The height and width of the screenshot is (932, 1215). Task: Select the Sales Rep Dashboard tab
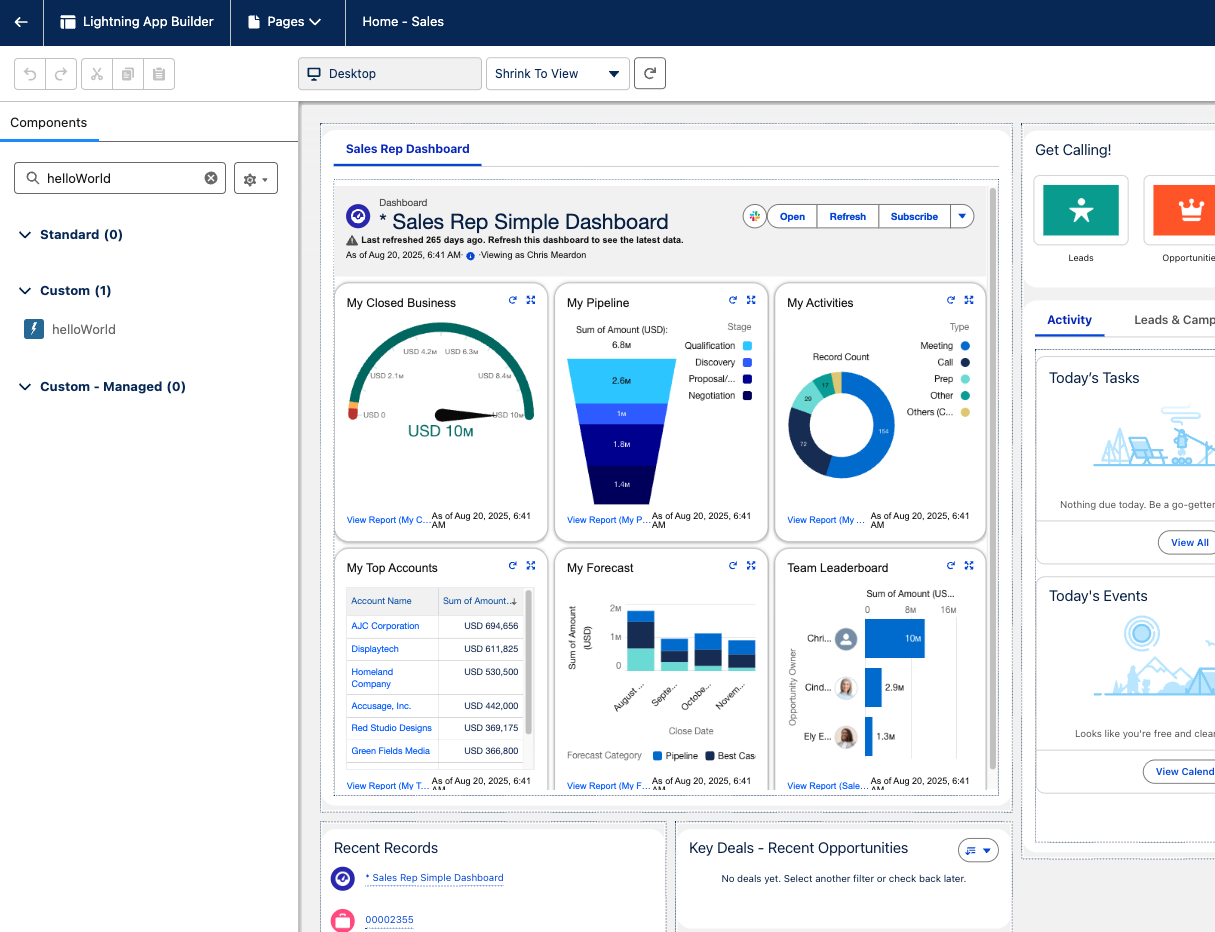407,149
